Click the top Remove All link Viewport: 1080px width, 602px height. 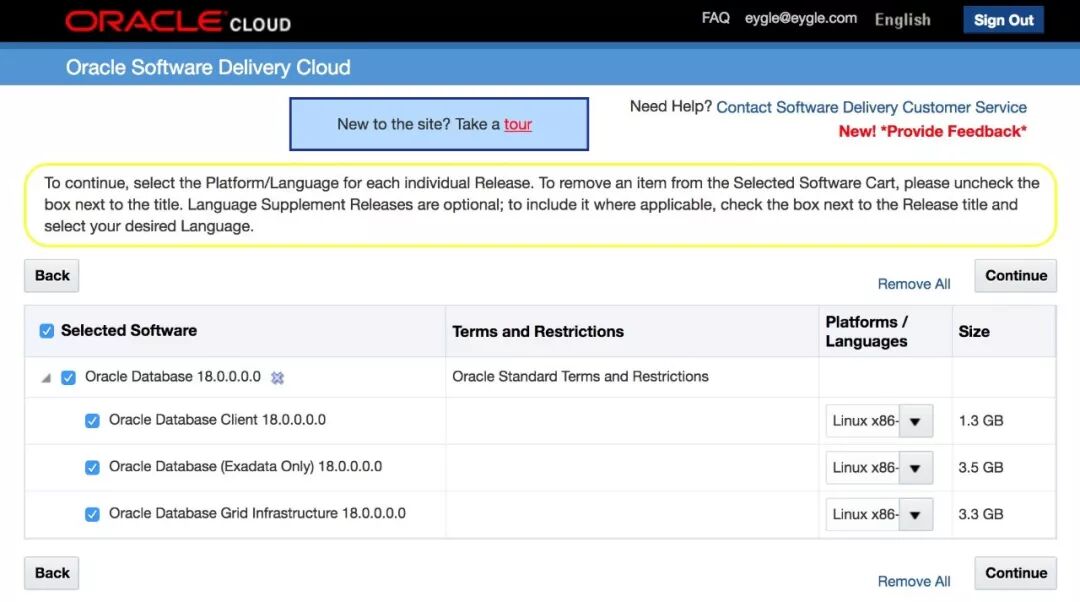click(913, 284)
